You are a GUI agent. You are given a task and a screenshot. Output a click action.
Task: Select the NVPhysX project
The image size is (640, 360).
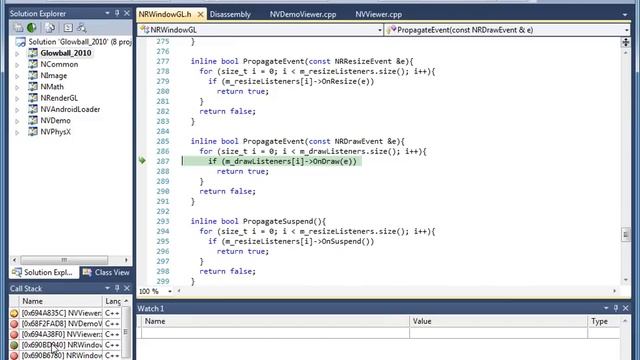pyautogui.click(x=56, y=132)
